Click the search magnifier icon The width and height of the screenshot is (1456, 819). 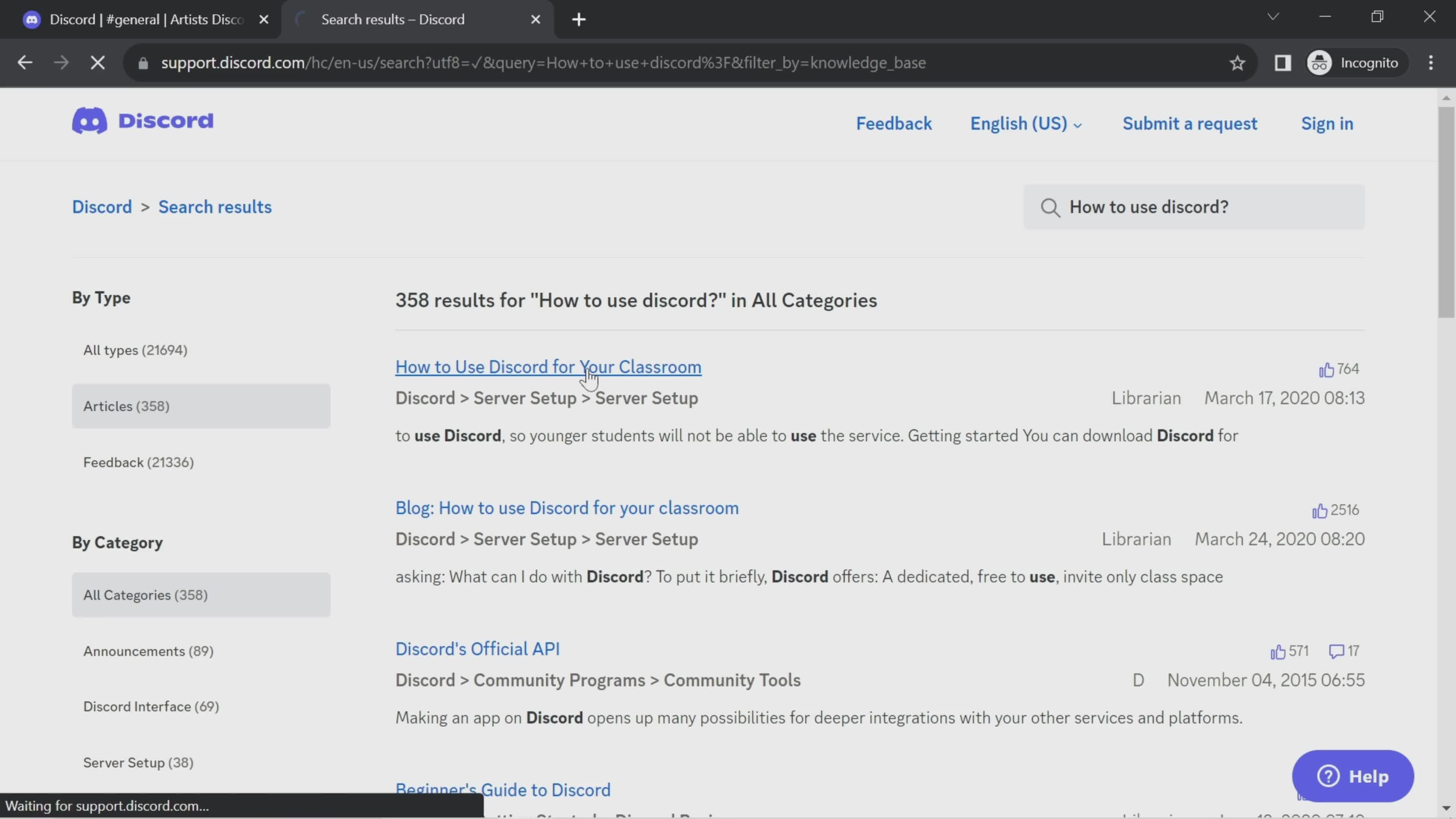(x=1050, y=207)
